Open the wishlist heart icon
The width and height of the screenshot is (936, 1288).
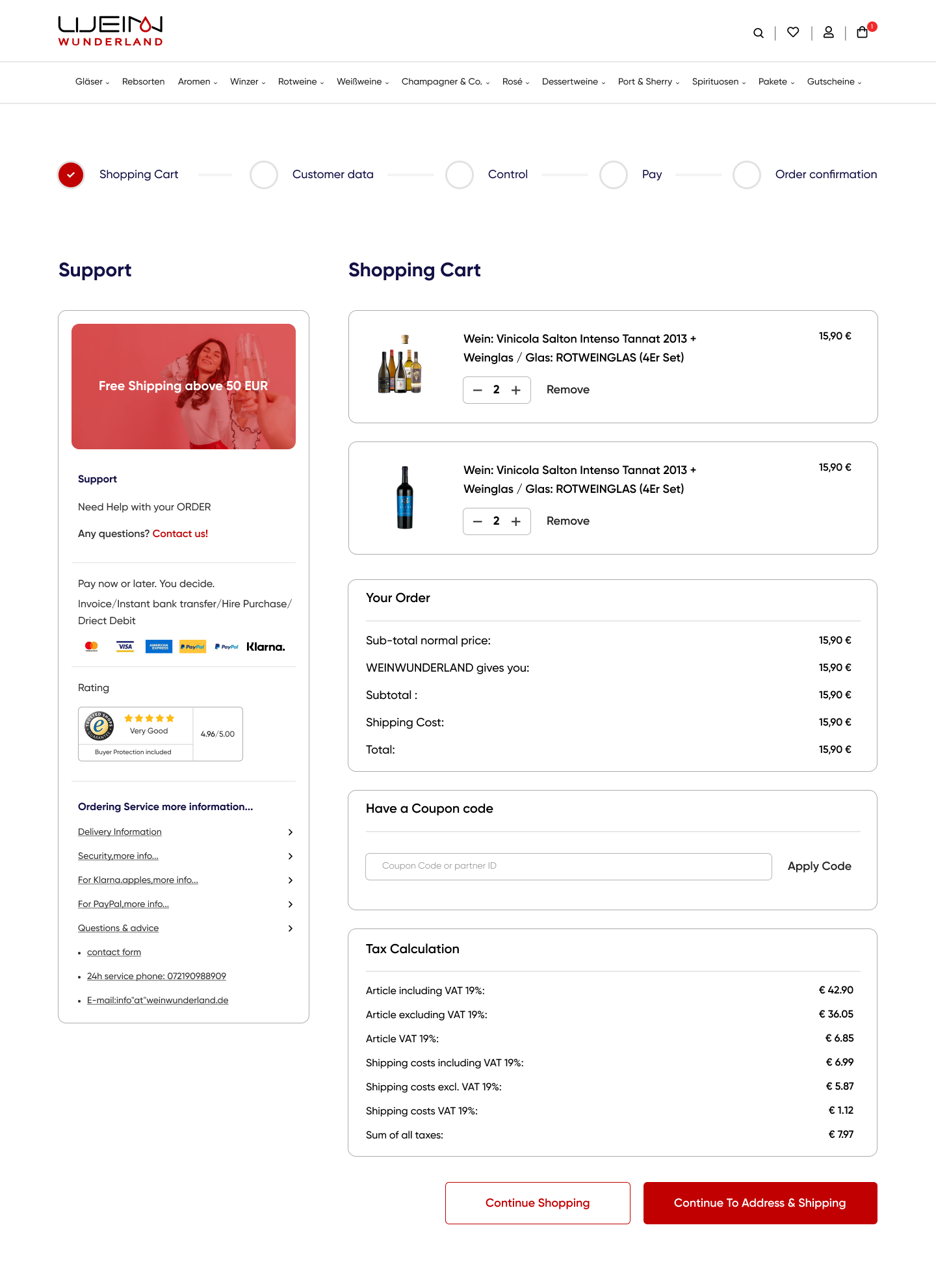pyautogui.click(x=793, y=32)
